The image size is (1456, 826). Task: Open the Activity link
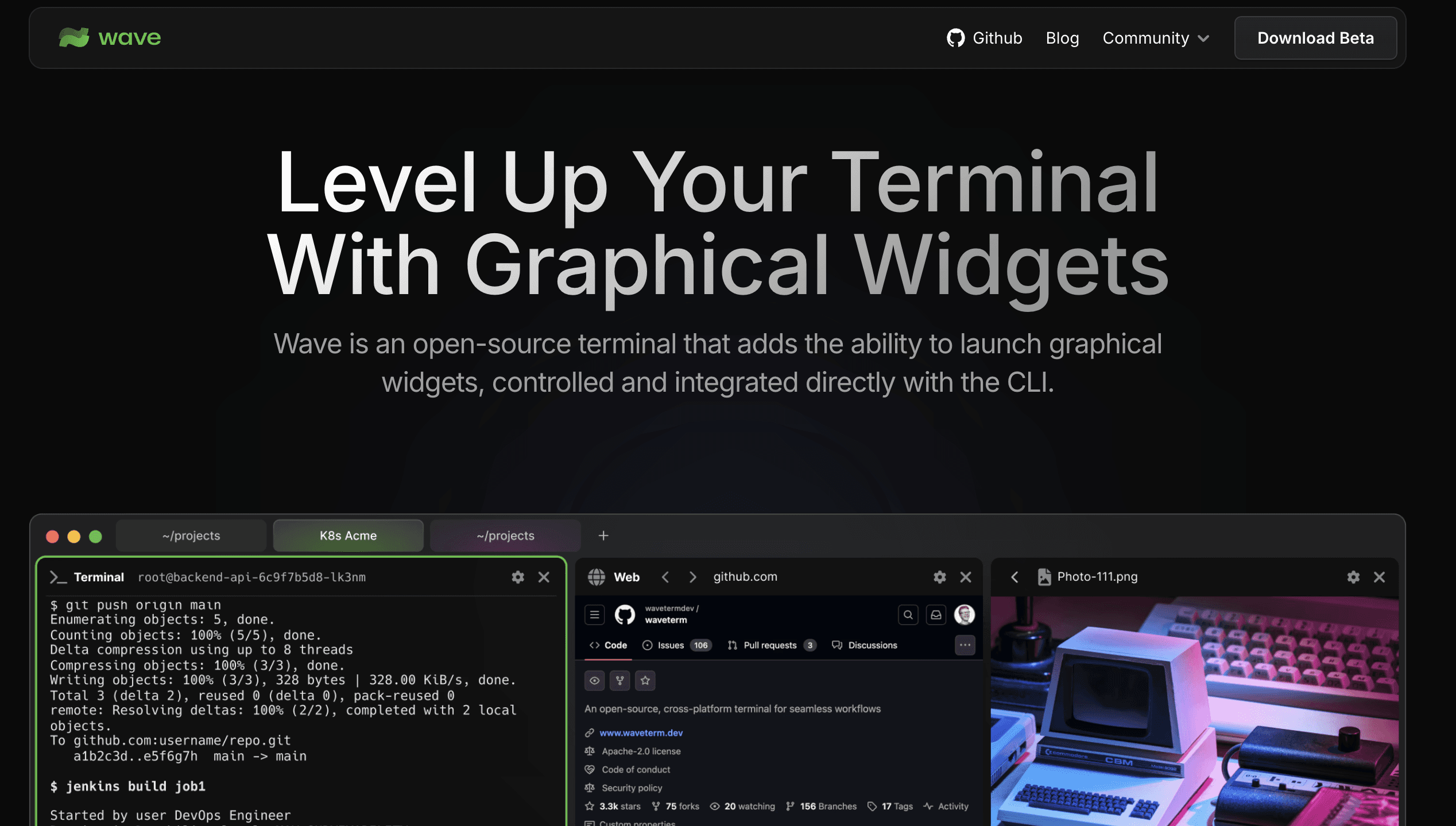click(946, 806)
